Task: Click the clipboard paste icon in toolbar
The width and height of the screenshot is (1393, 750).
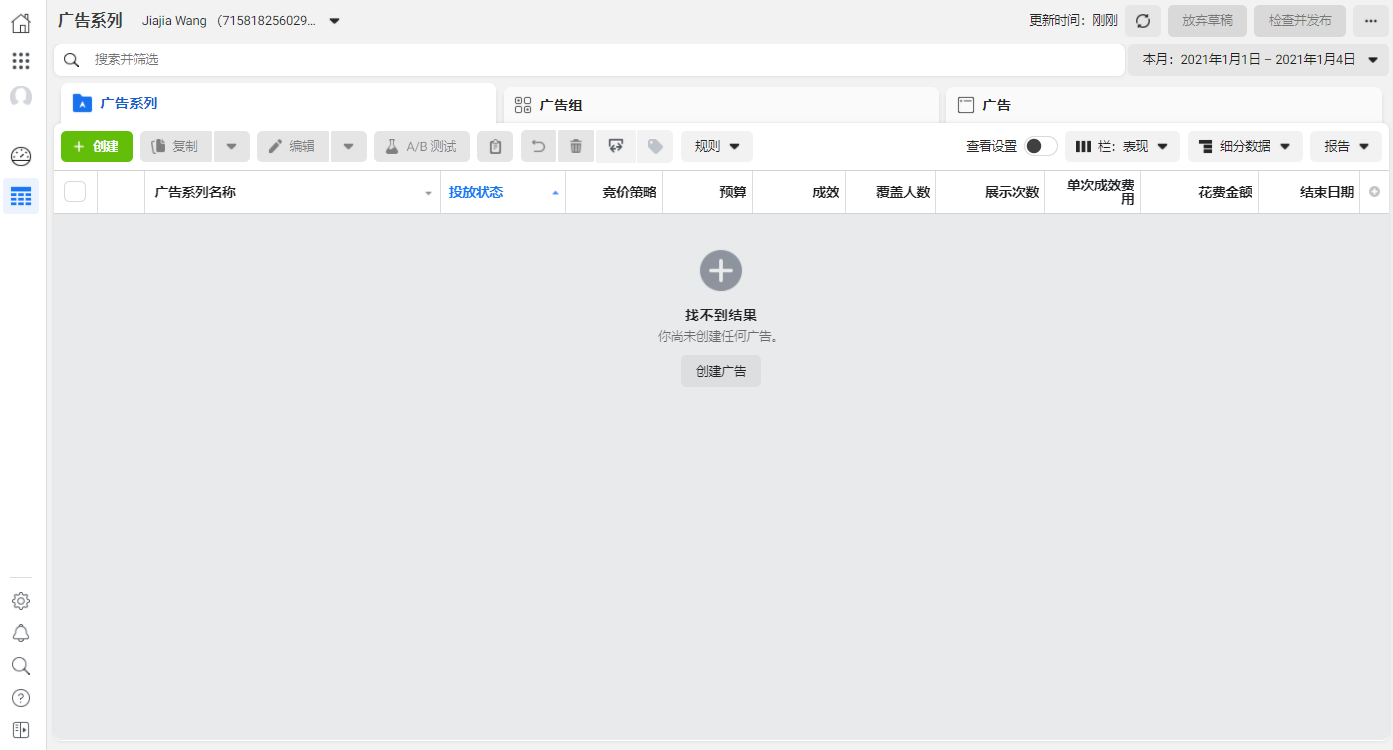Action: pos(495,147)
